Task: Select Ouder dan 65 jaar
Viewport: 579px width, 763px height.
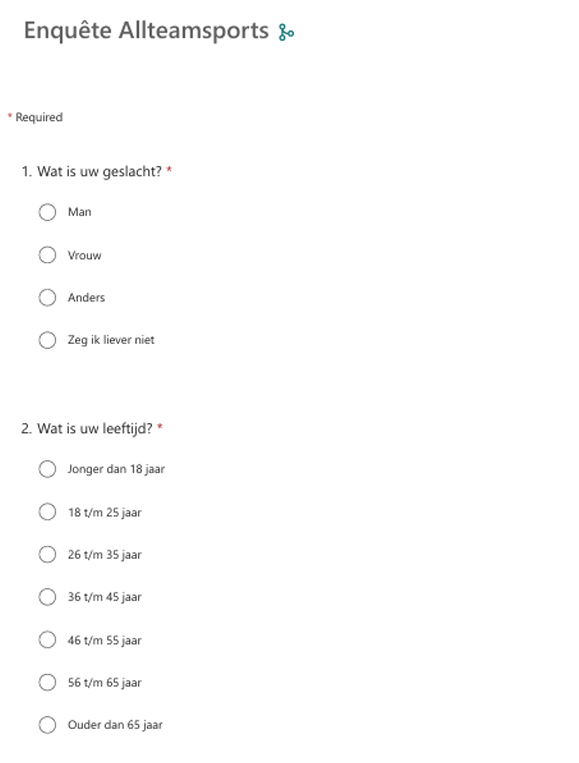Action: (47, 725)
